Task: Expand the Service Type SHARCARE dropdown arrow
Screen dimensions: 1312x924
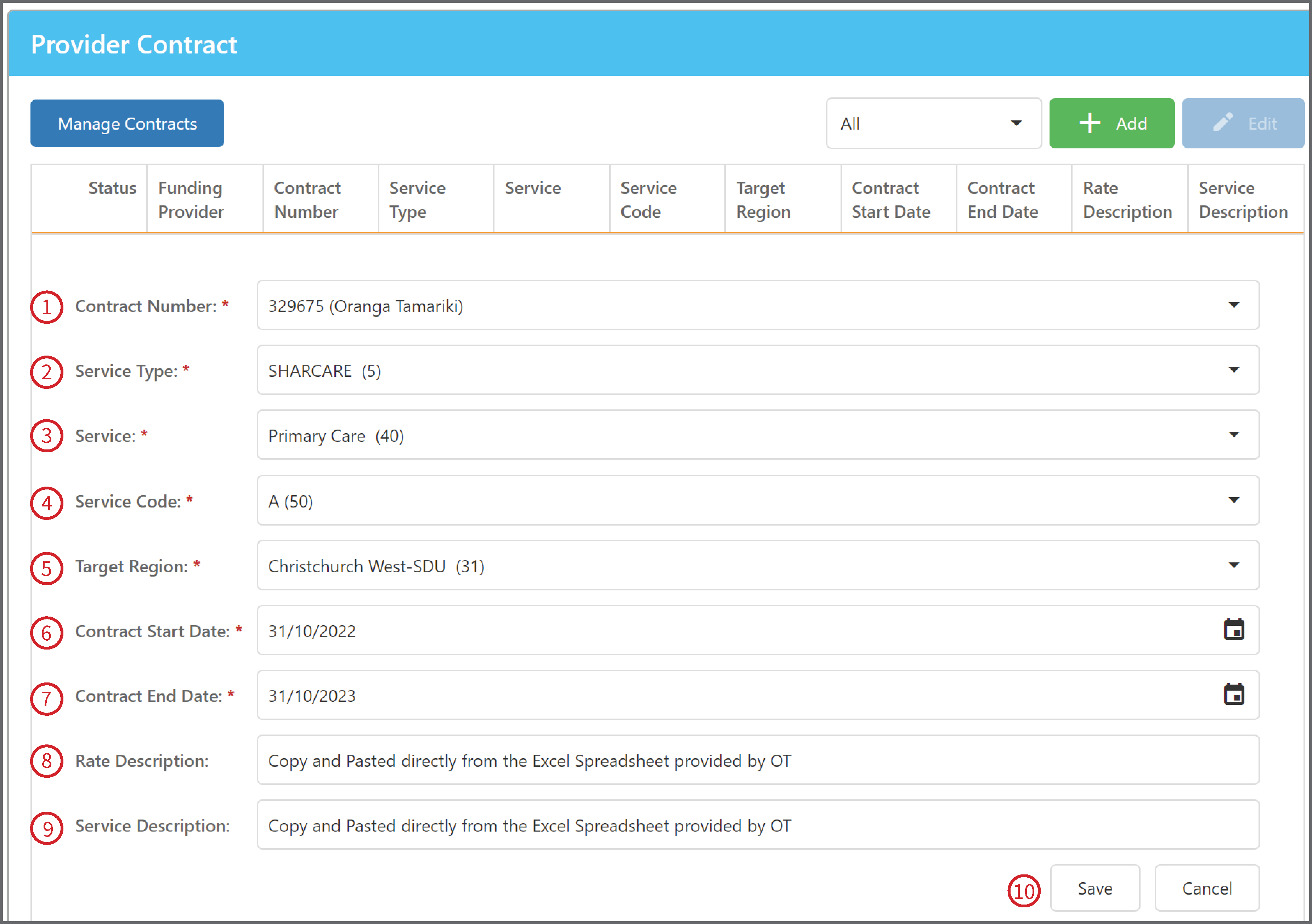Action: pyautogui.click(x=1234, y=370)
